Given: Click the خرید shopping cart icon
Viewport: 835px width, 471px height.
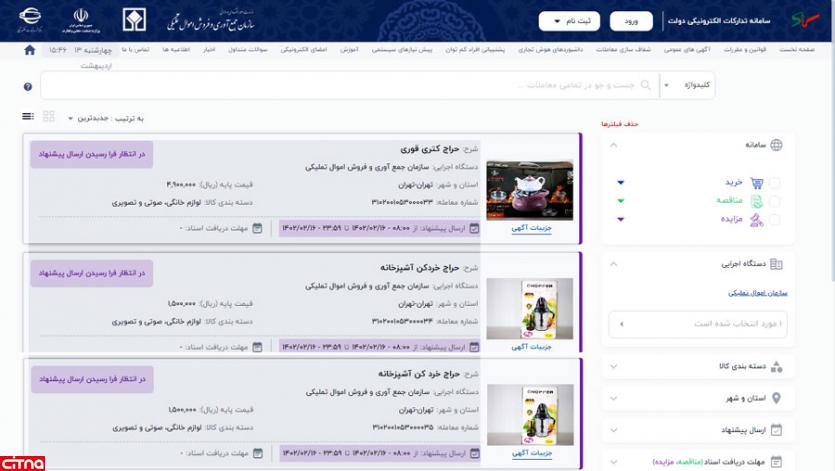Looking at the screenshot, I should tap(757, 183).
